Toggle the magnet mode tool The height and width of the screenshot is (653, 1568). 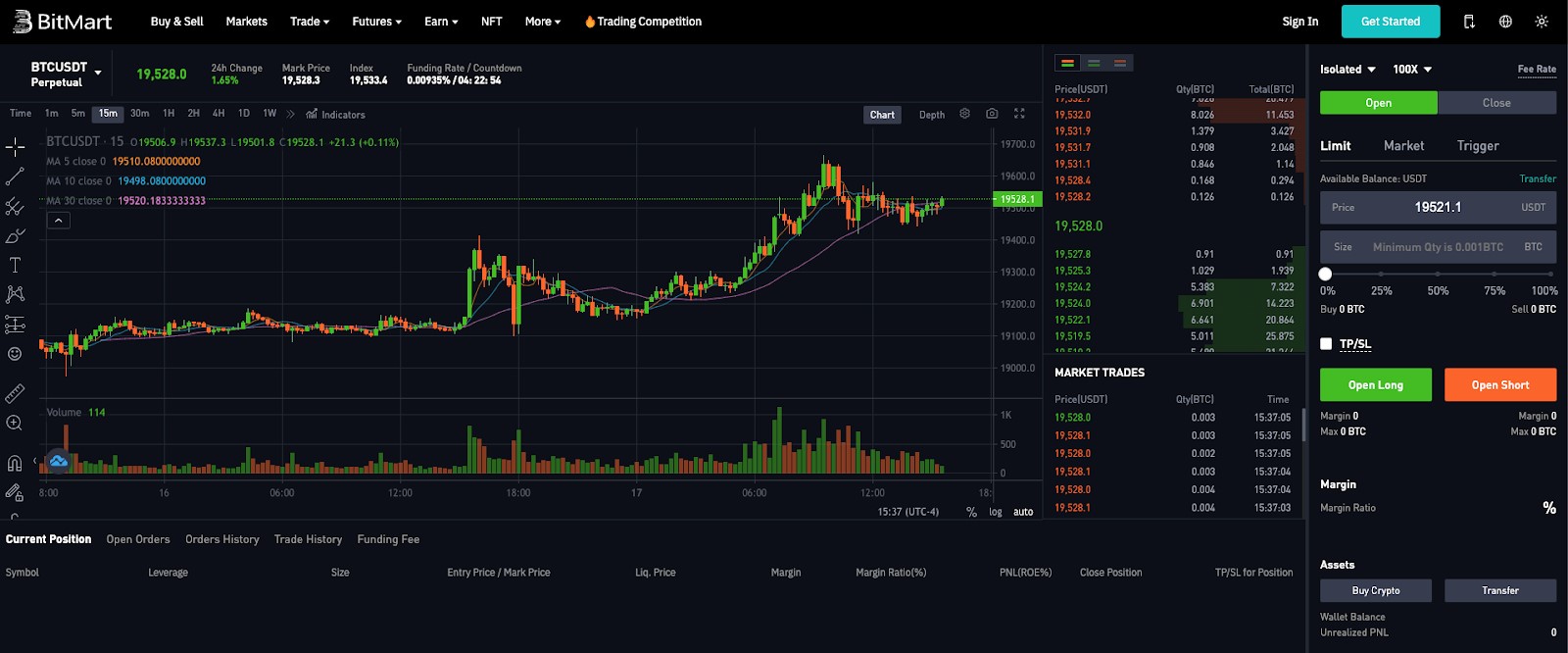15,463
